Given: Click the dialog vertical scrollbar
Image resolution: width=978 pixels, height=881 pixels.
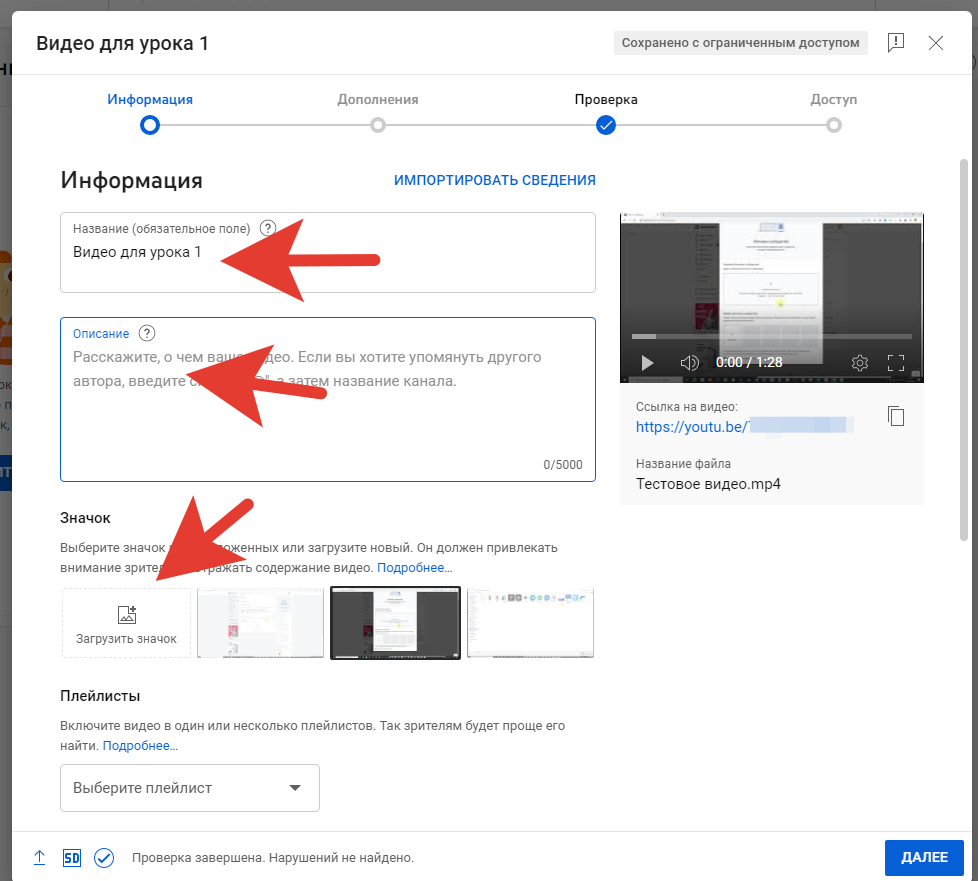Looking at the screenshot, I should [x=964, y=349].
